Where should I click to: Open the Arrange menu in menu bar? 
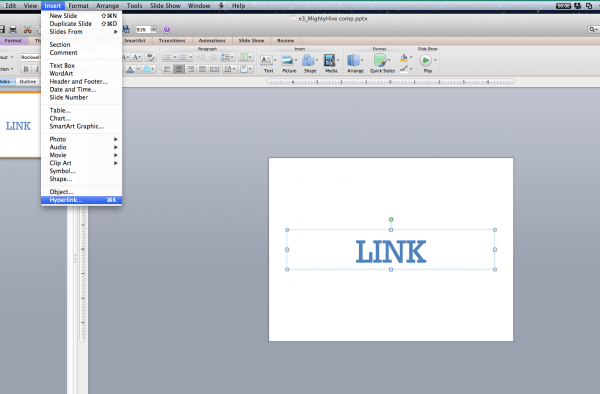pos(108,6)
